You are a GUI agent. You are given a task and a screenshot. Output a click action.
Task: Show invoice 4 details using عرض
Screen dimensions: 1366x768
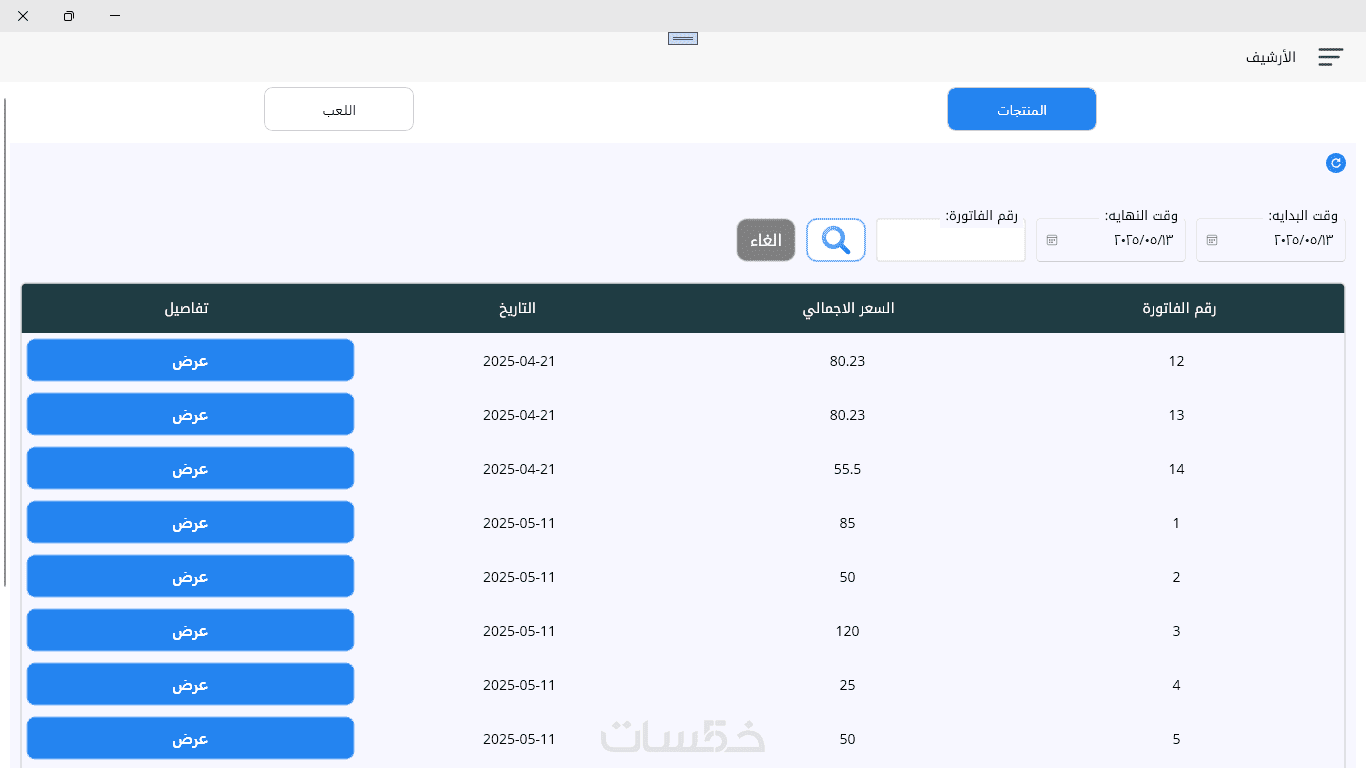pos(190,684)
